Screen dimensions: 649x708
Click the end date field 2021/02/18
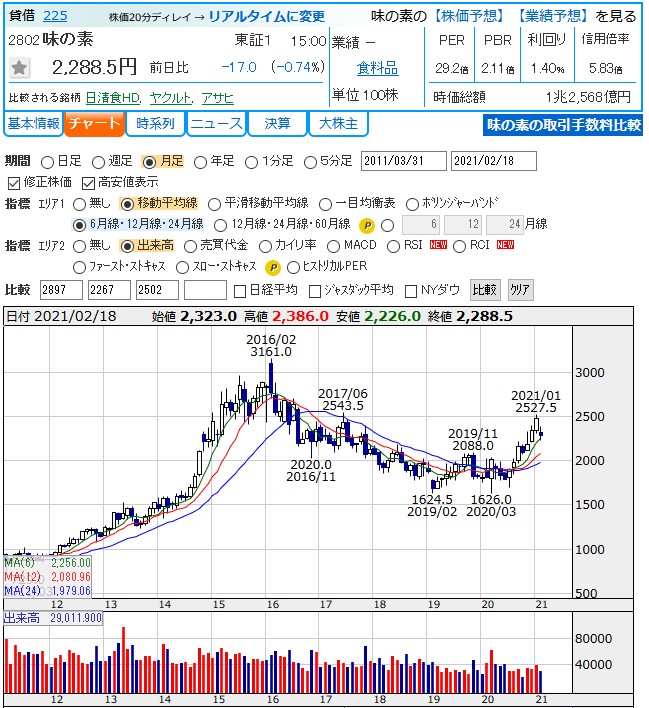494,161
